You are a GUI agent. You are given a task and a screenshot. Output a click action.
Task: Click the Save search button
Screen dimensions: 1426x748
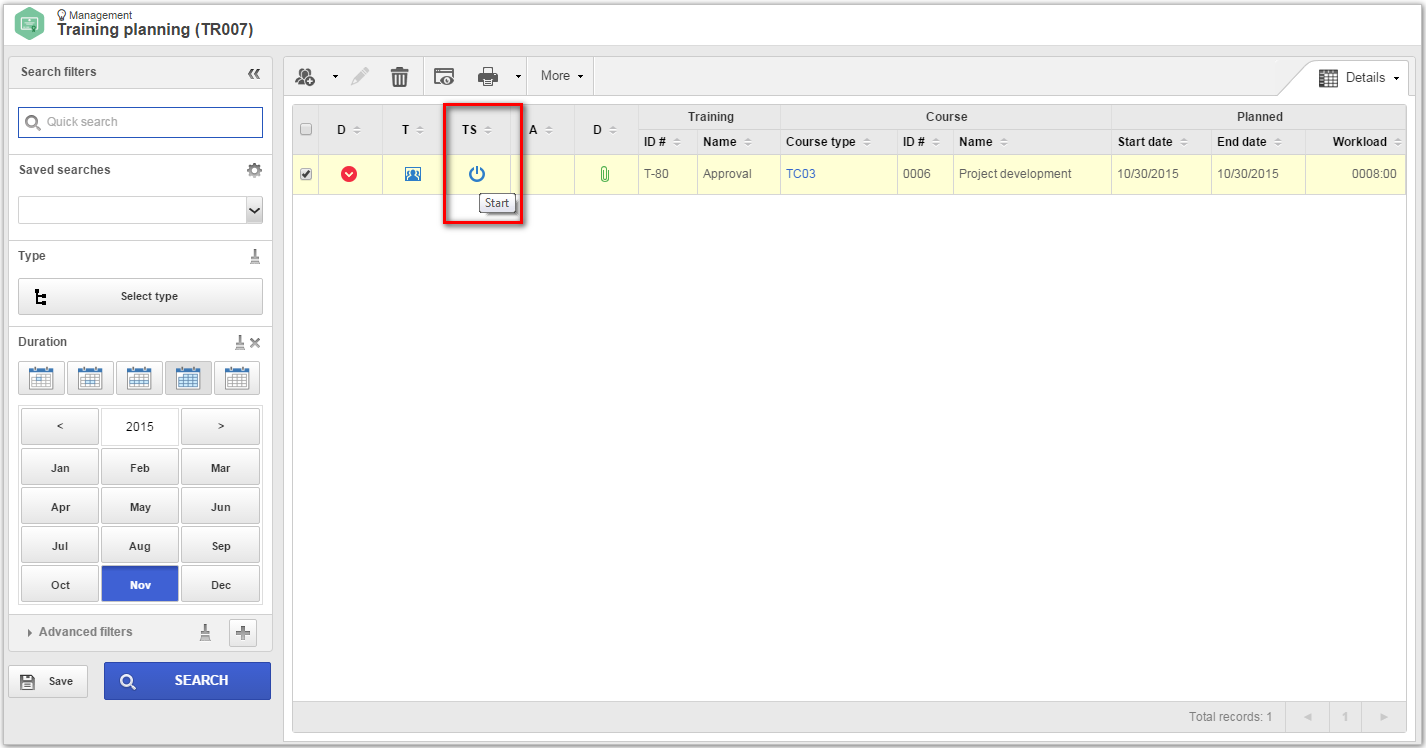point(48,681)
